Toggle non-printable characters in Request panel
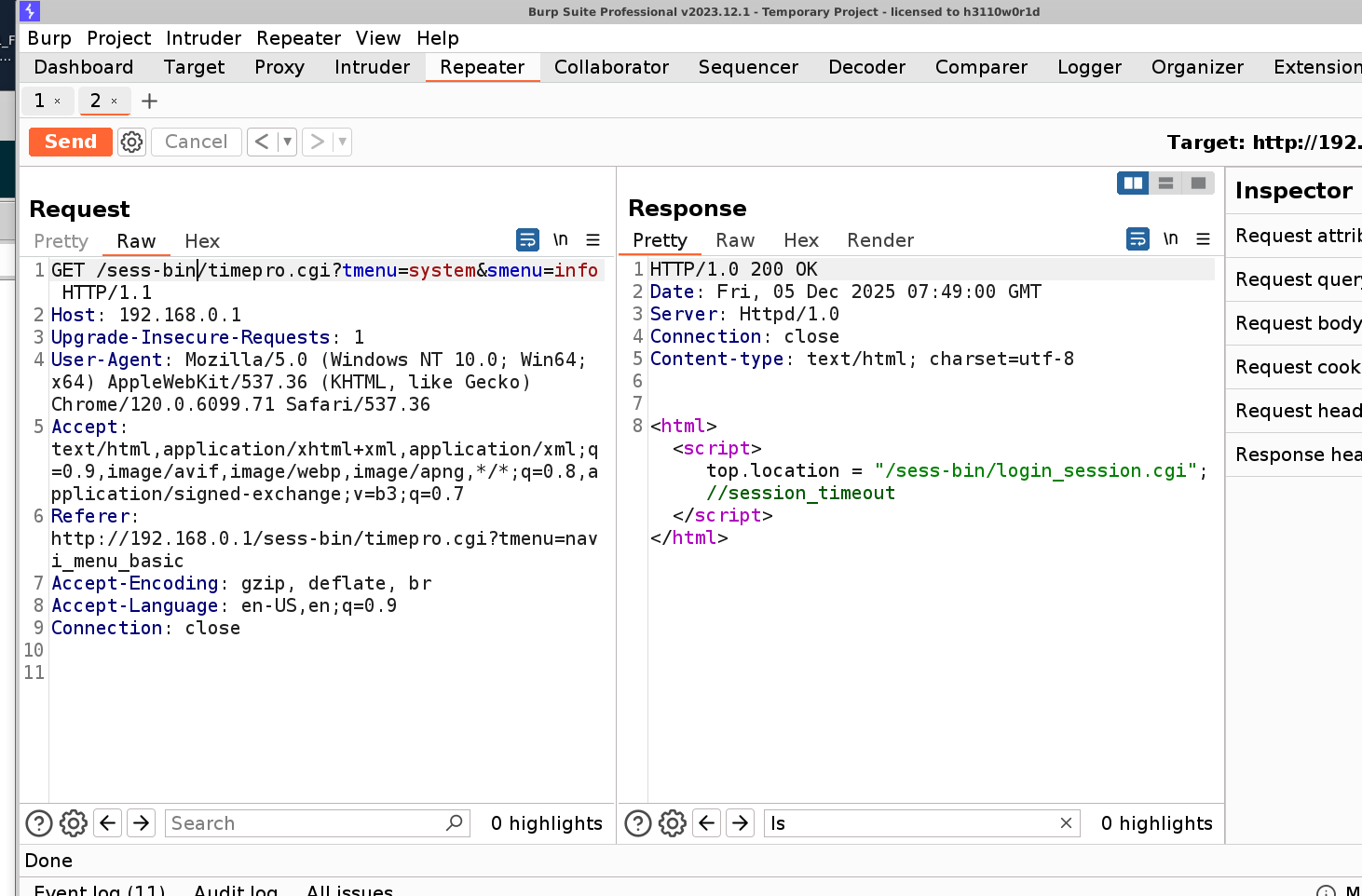 pos(561,240)
